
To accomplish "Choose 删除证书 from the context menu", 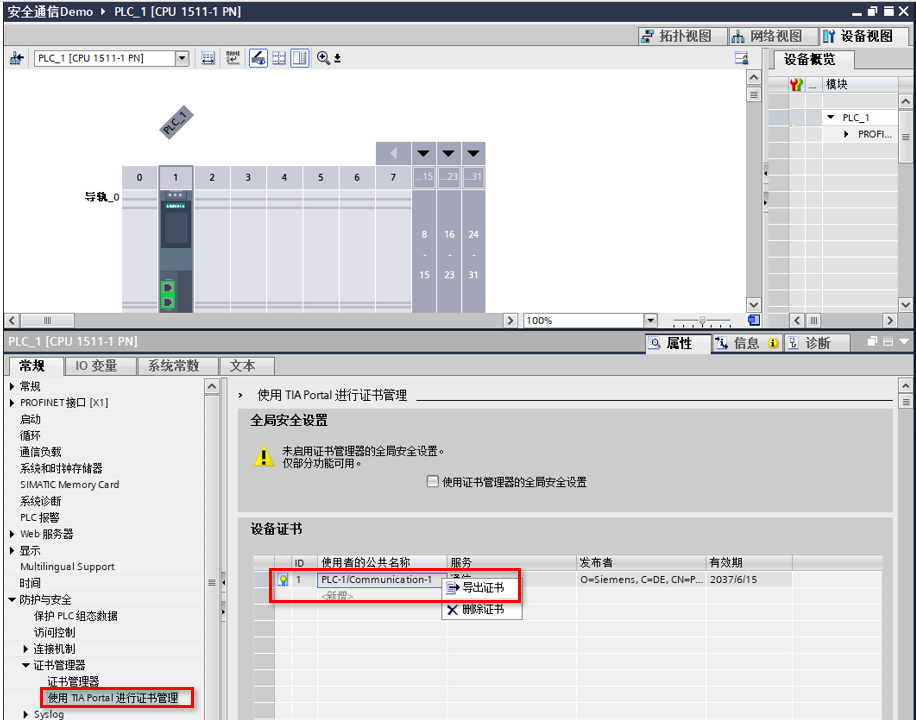I will 482,609.
